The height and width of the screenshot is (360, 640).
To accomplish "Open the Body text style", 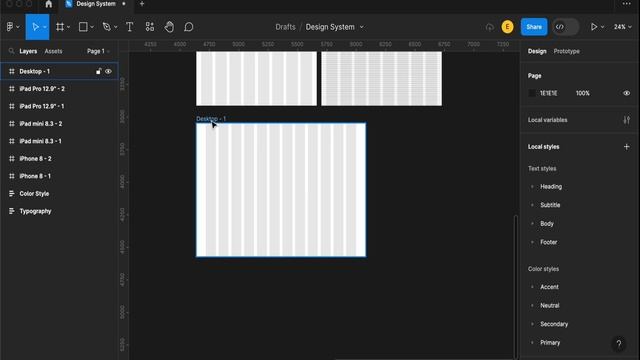I will point(547,224).
